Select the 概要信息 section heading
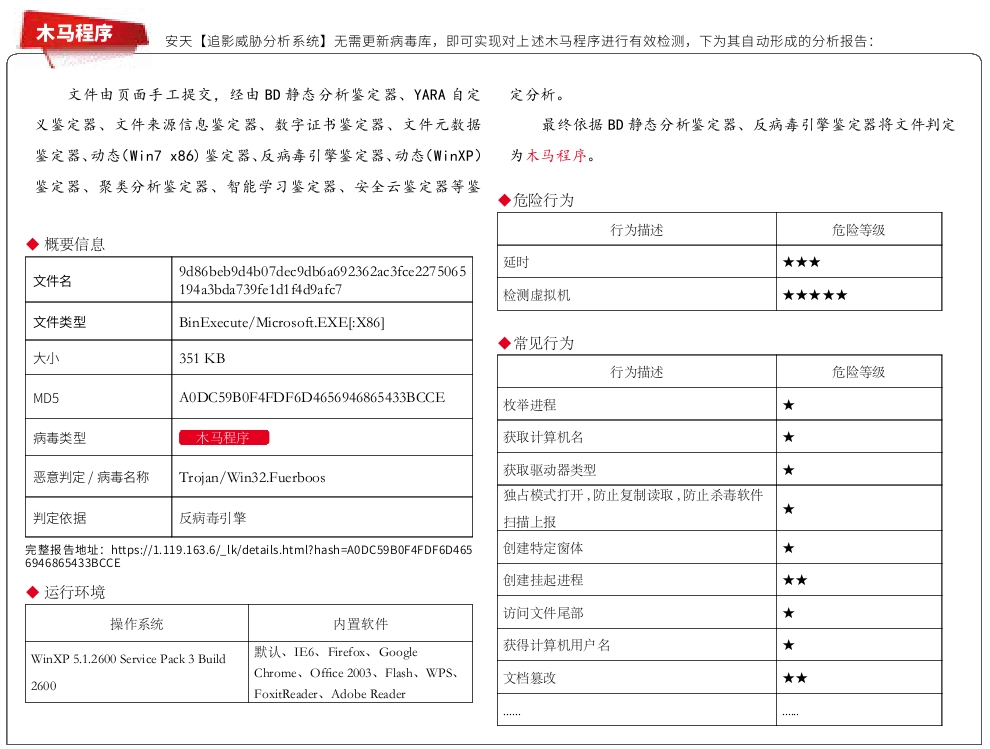The width and height of the screenshot is (990, 749). (x=75, y=244)
